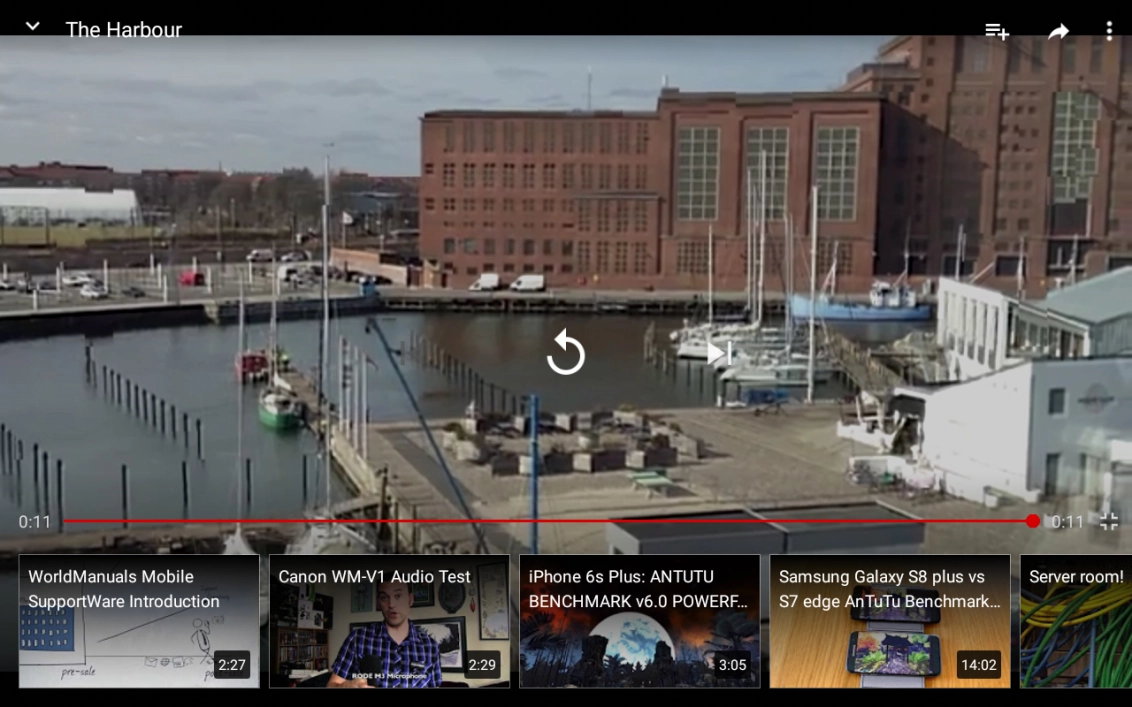
Task: Watch the Samsung Galaxy S8 plus benchmark video
Action: click(x=889, y=621)
